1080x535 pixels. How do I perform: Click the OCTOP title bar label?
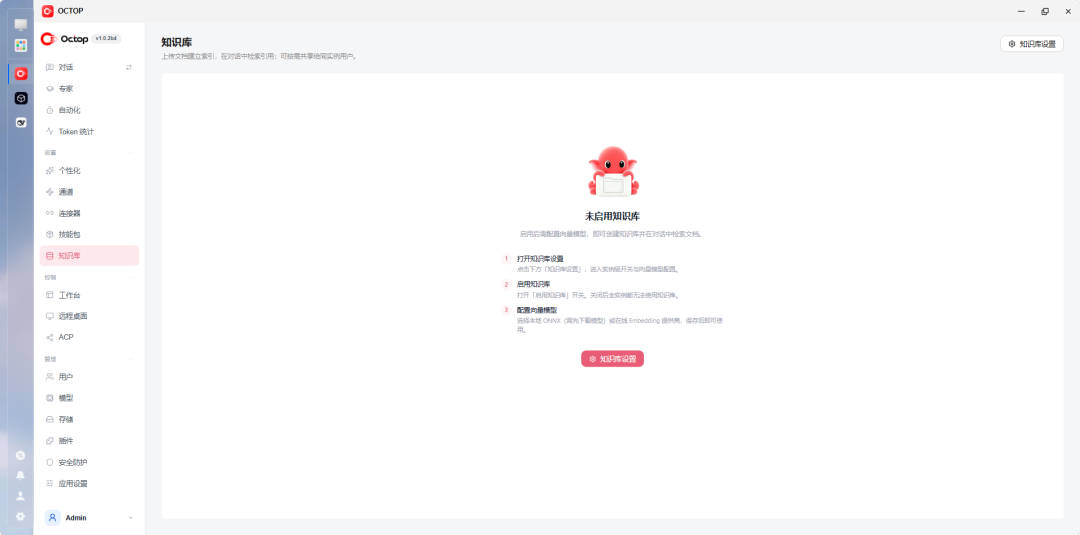pos(71,11)
